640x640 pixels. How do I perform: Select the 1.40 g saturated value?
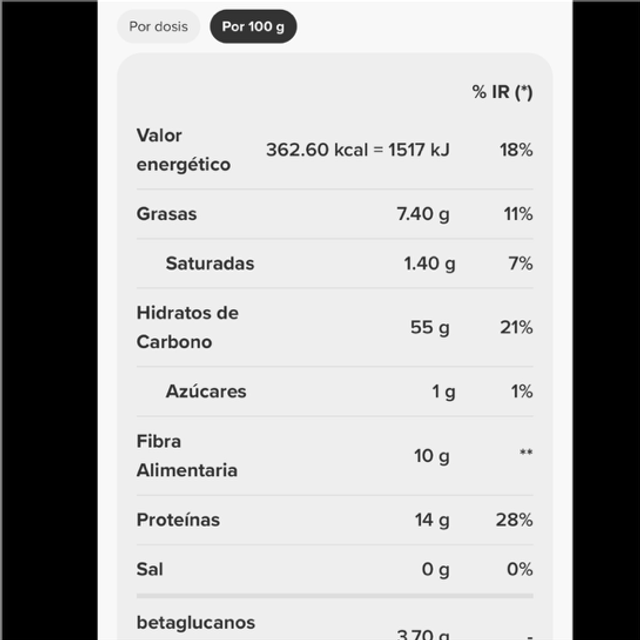pyautogui.click(x=429, y=263)
